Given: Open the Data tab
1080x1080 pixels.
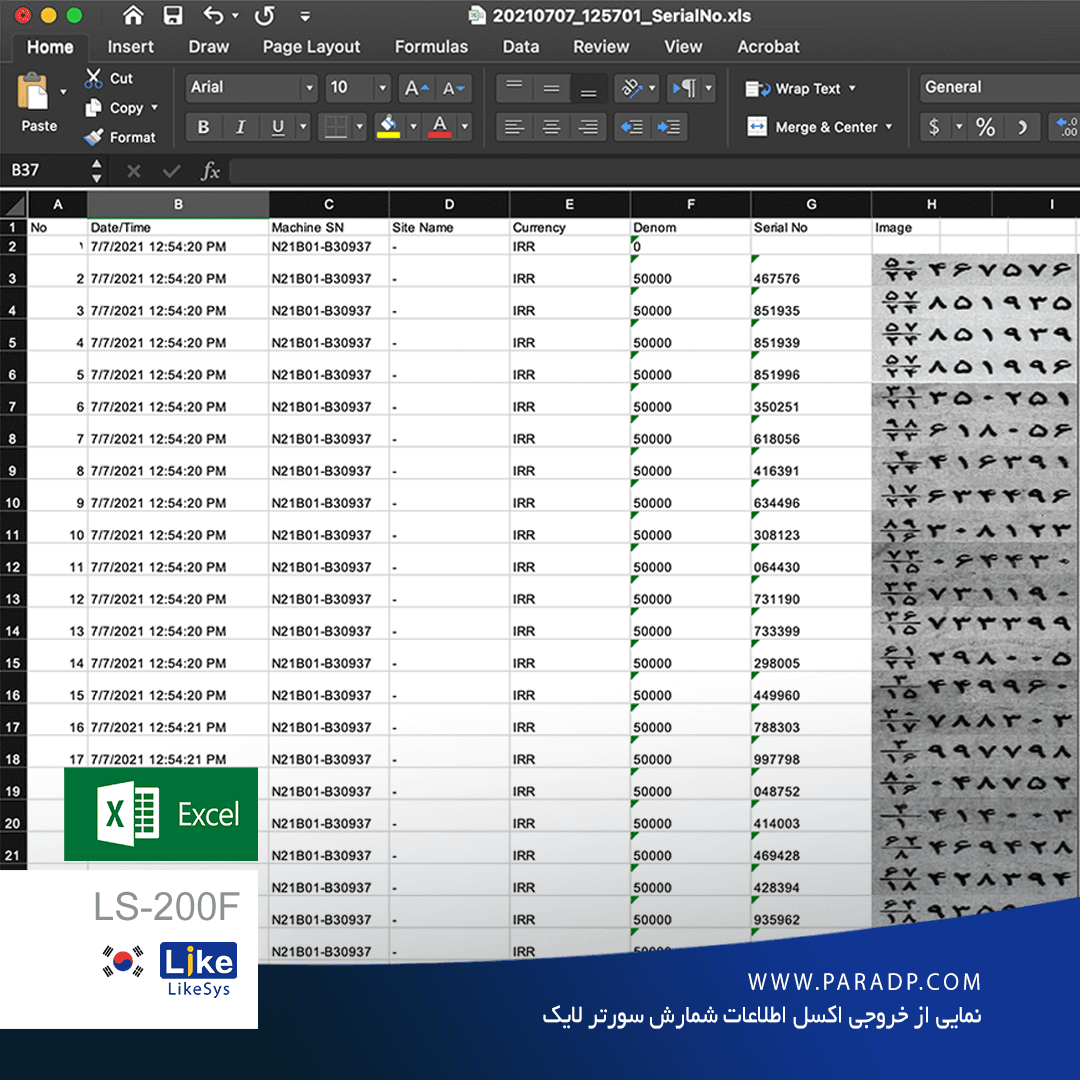Looking at the screenshot, I should pos(521,47).
